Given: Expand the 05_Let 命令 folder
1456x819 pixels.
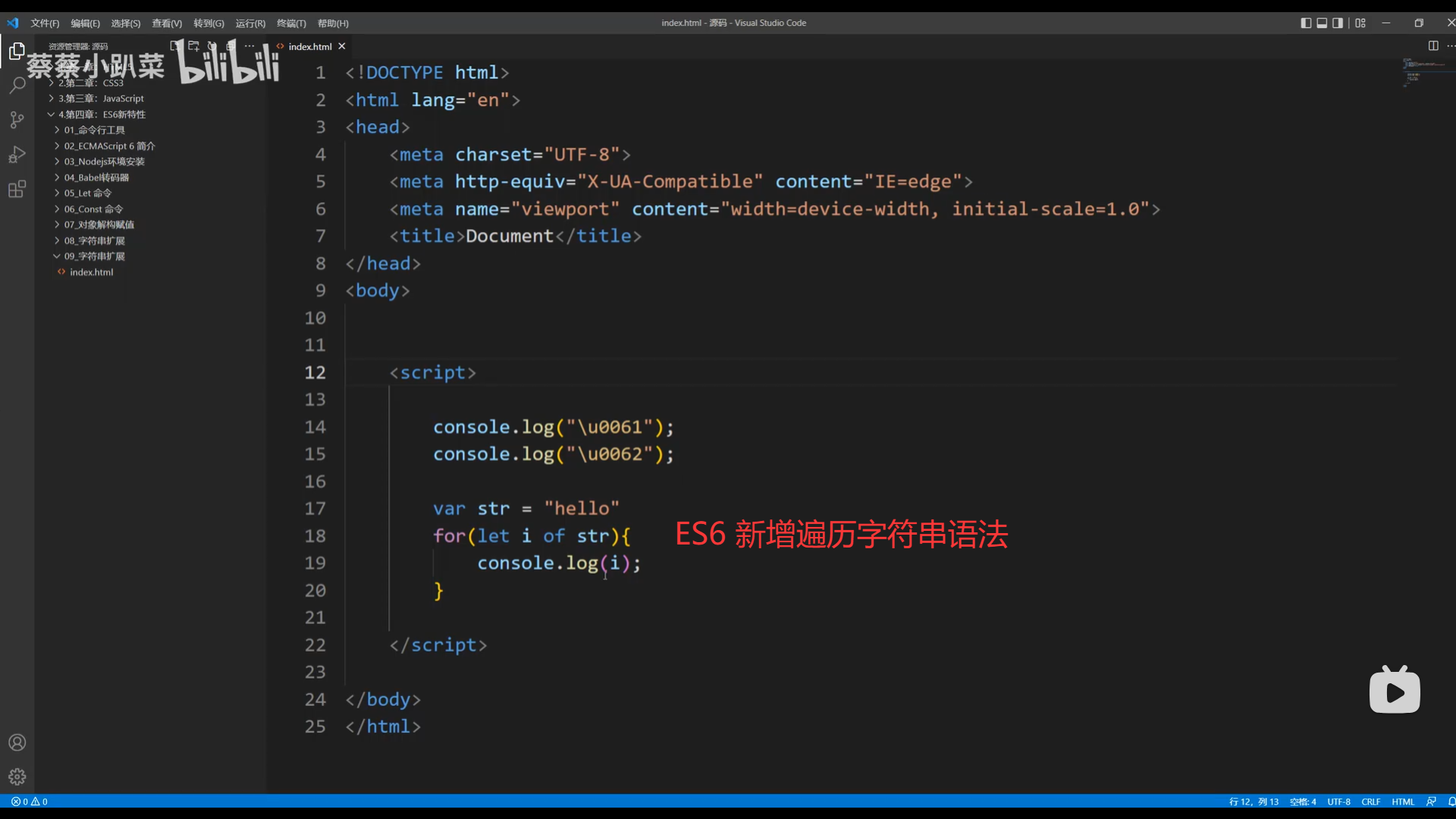Looking at the screenshot, I should (x=87, y=193).
